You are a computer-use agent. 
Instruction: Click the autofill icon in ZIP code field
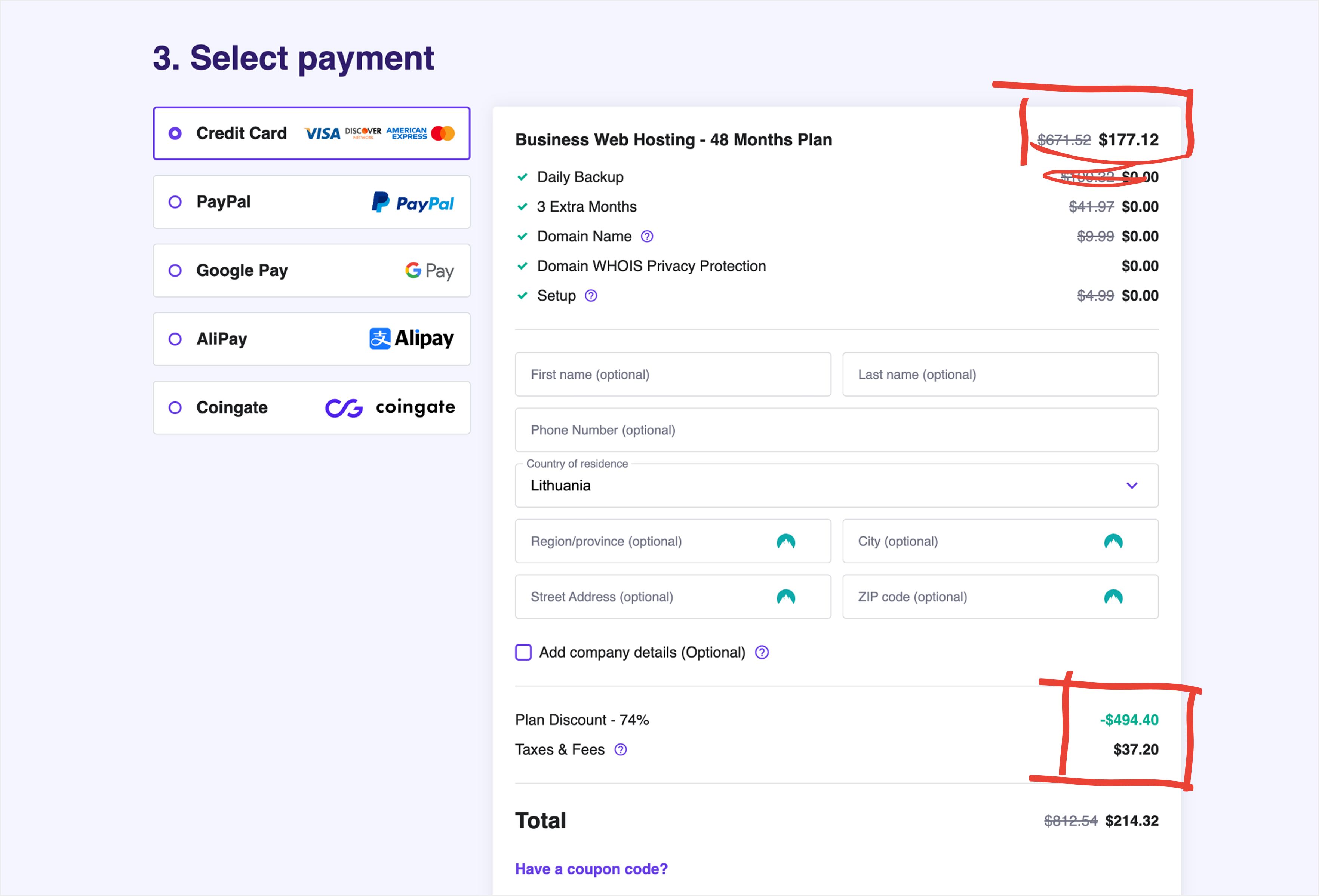1113,597
